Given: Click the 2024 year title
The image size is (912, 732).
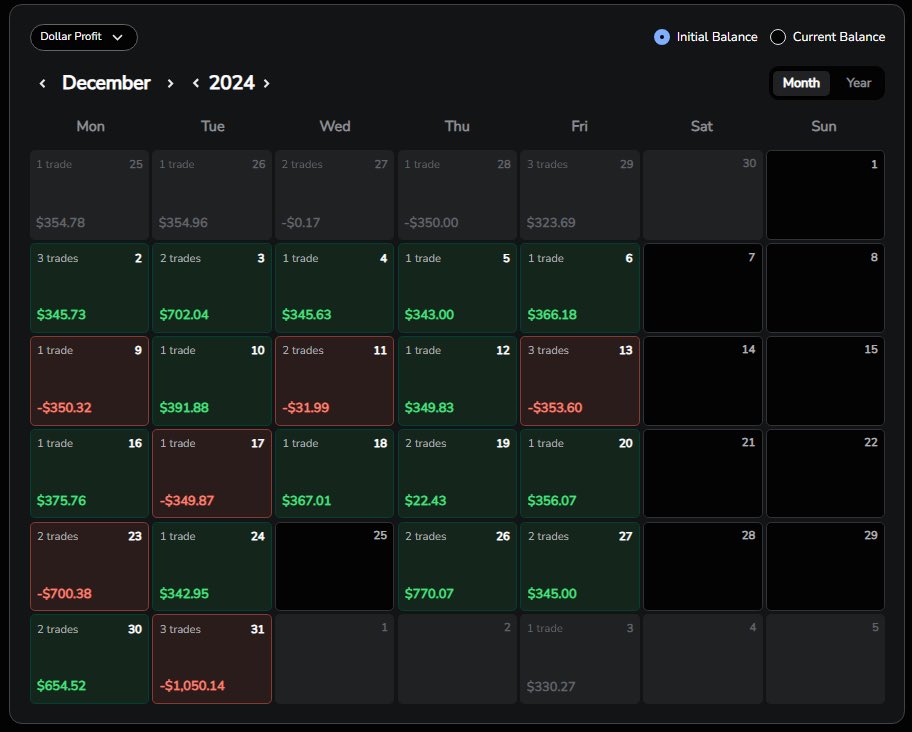Looking at the screenshot, I should 231,83.
